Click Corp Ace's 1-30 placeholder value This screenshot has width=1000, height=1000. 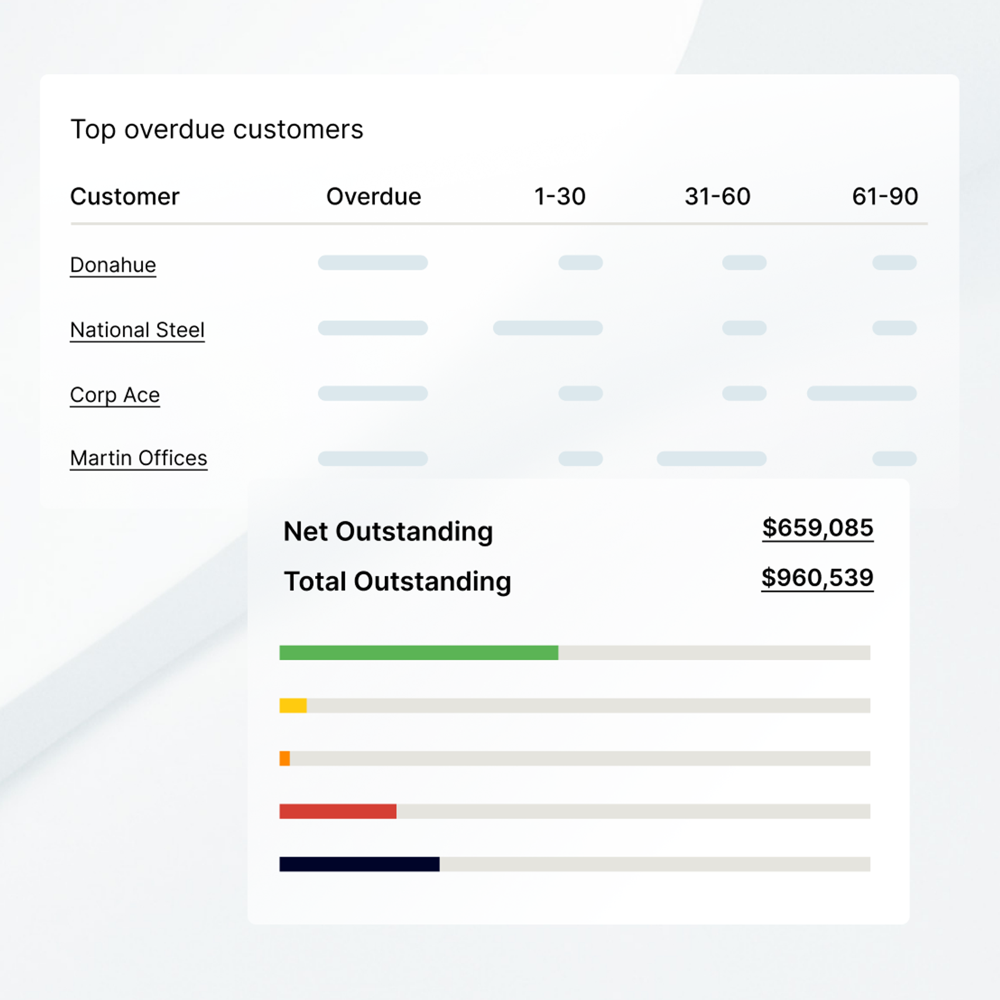[580, 393]
